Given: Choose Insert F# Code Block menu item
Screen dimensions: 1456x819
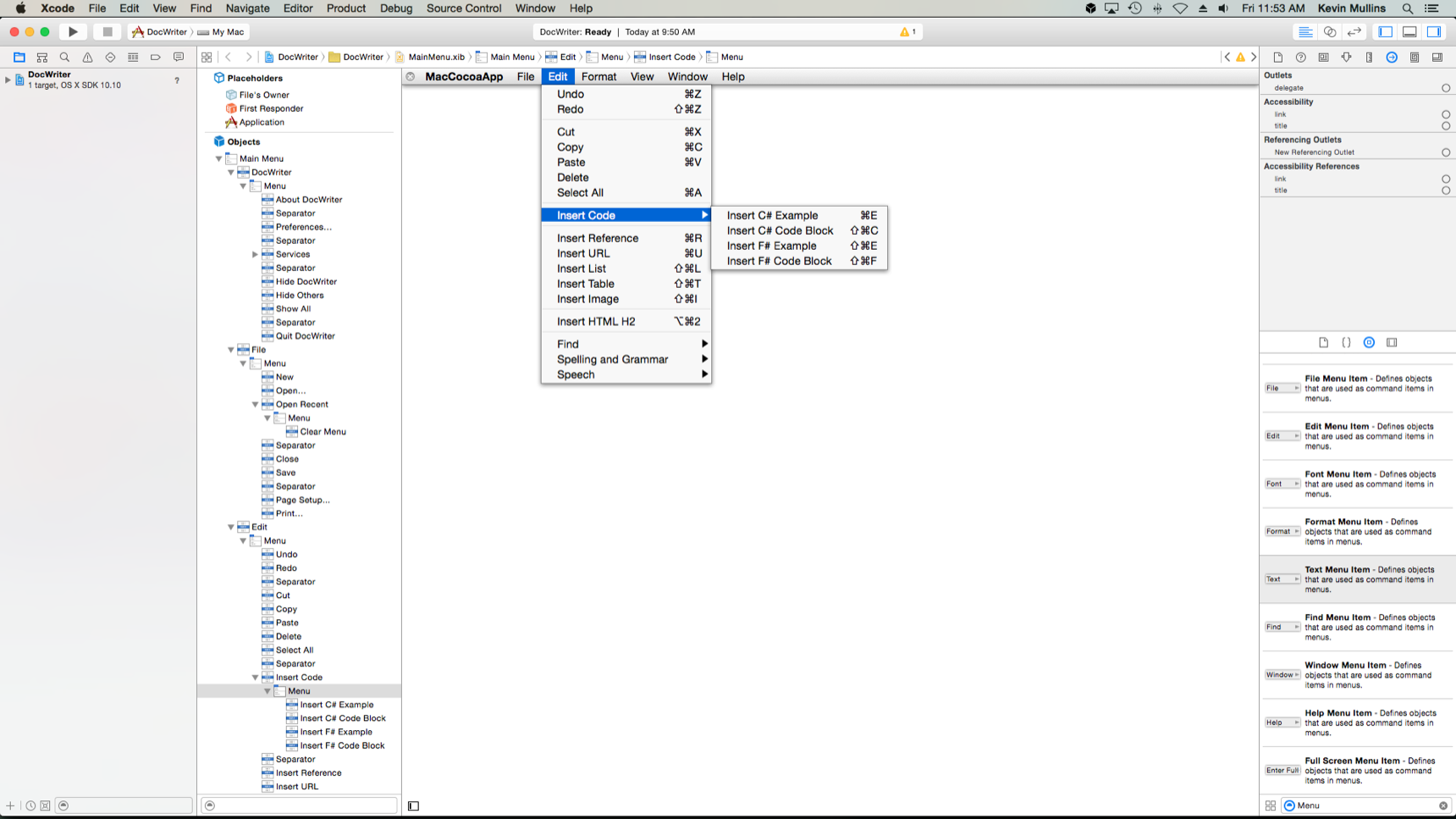Looking at the screenshot, I should tap(799, 261).
